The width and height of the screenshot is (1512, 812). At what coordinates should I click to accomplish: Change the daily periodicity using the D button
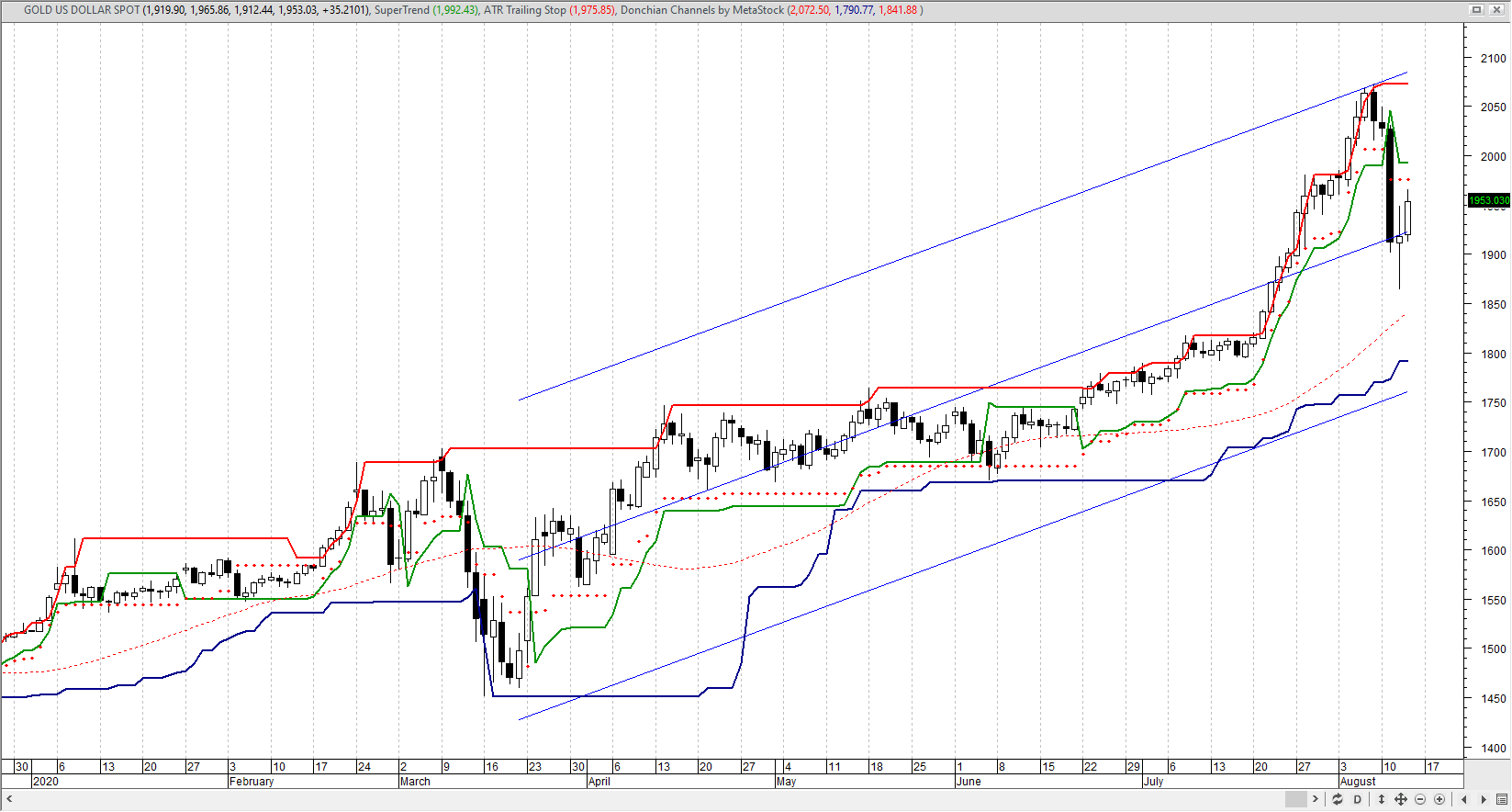1358,799
